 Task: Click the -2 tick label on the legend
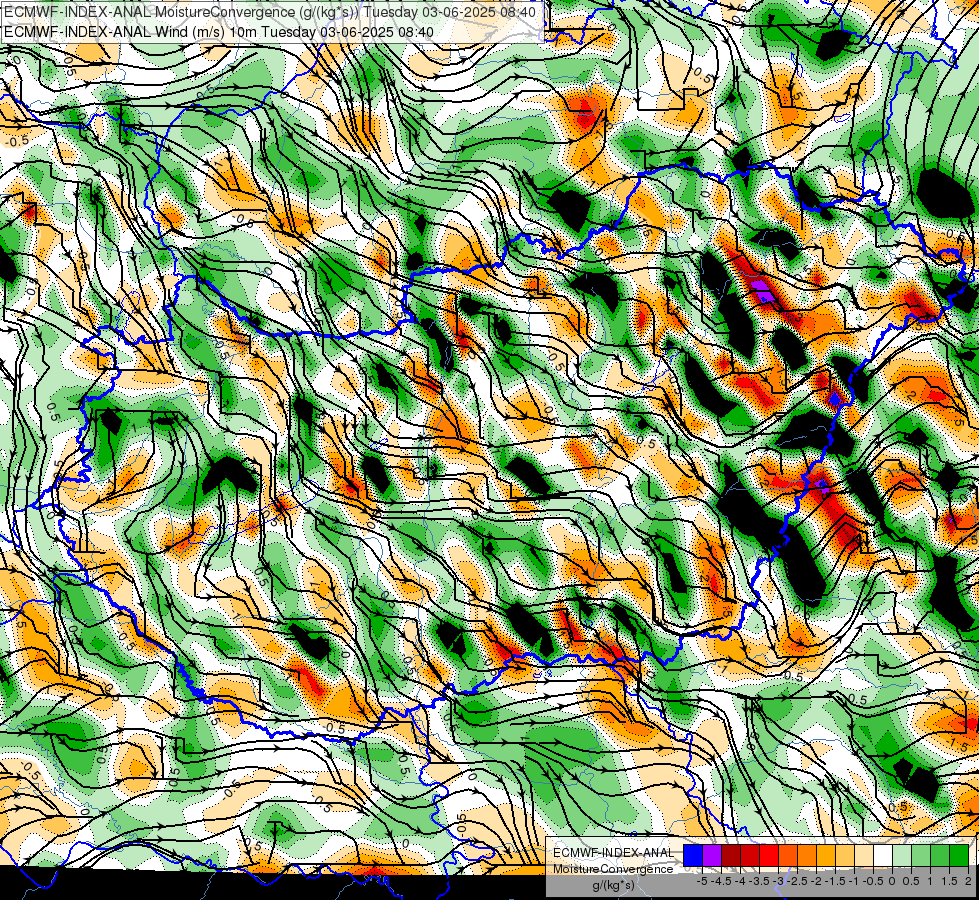click(x=816, y=881)
